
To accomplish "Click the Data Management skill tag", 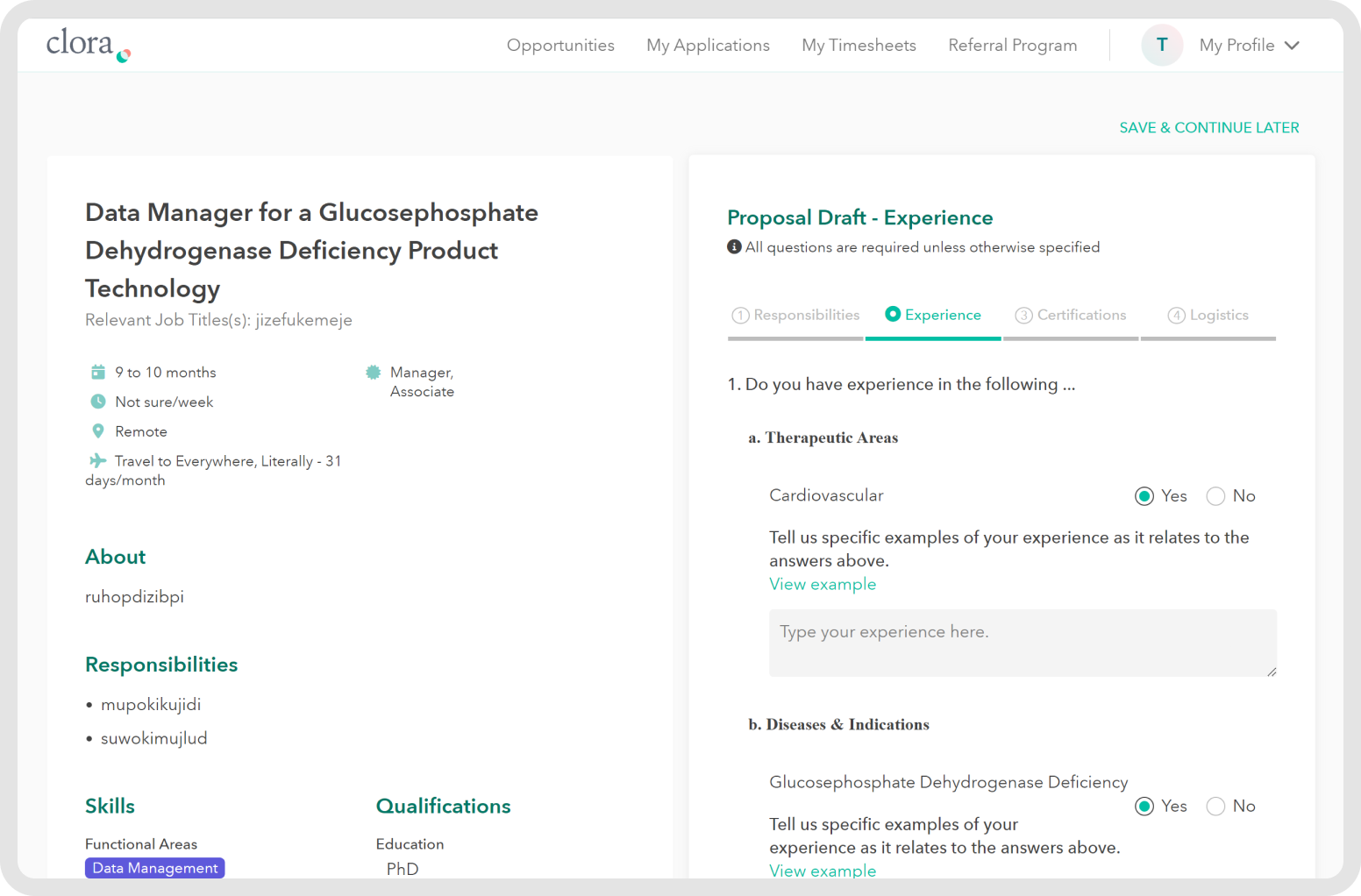I will [154, 868].
